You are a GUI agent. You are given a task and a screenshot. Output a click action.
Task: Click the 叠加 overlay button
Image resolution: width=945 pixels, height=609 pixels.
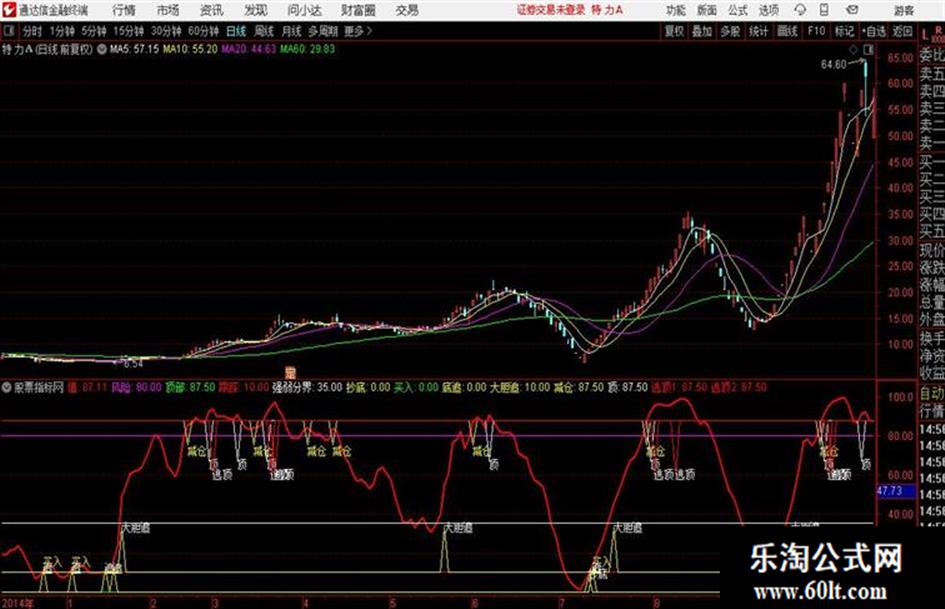[702, 31]
